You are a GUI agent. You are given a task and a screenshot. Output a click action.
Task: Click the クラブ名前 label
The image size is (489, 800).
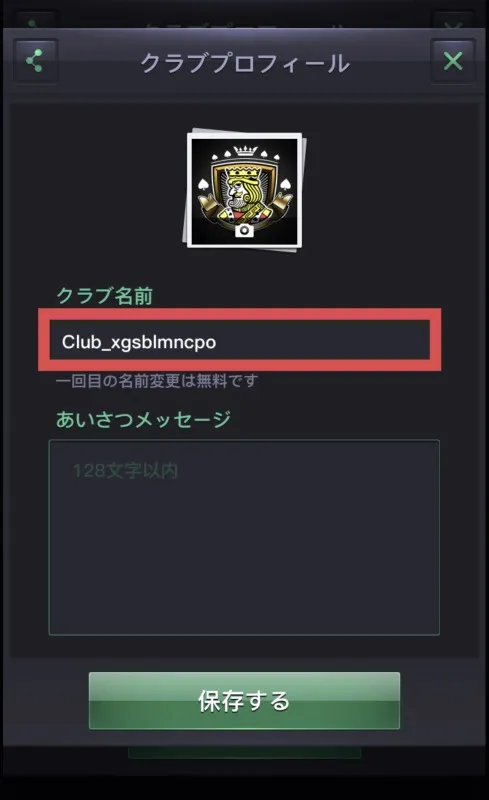[105, 295]
